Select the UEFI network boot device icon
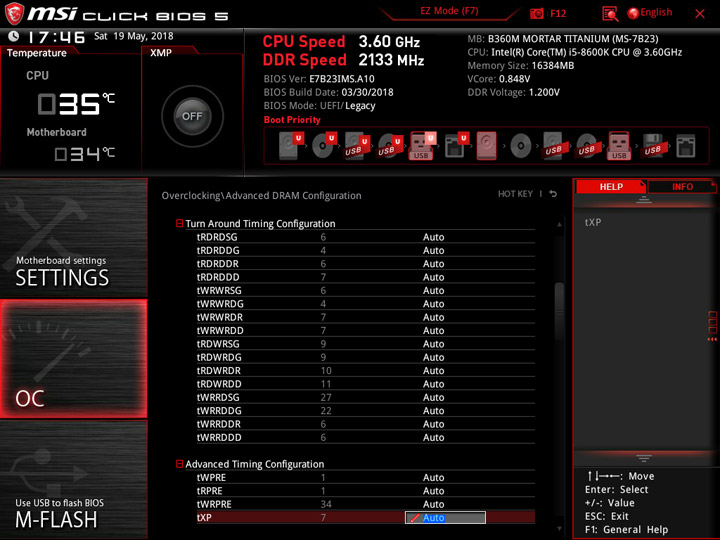Viewport: 720px width, 540px height. click(x=456, y=146)
